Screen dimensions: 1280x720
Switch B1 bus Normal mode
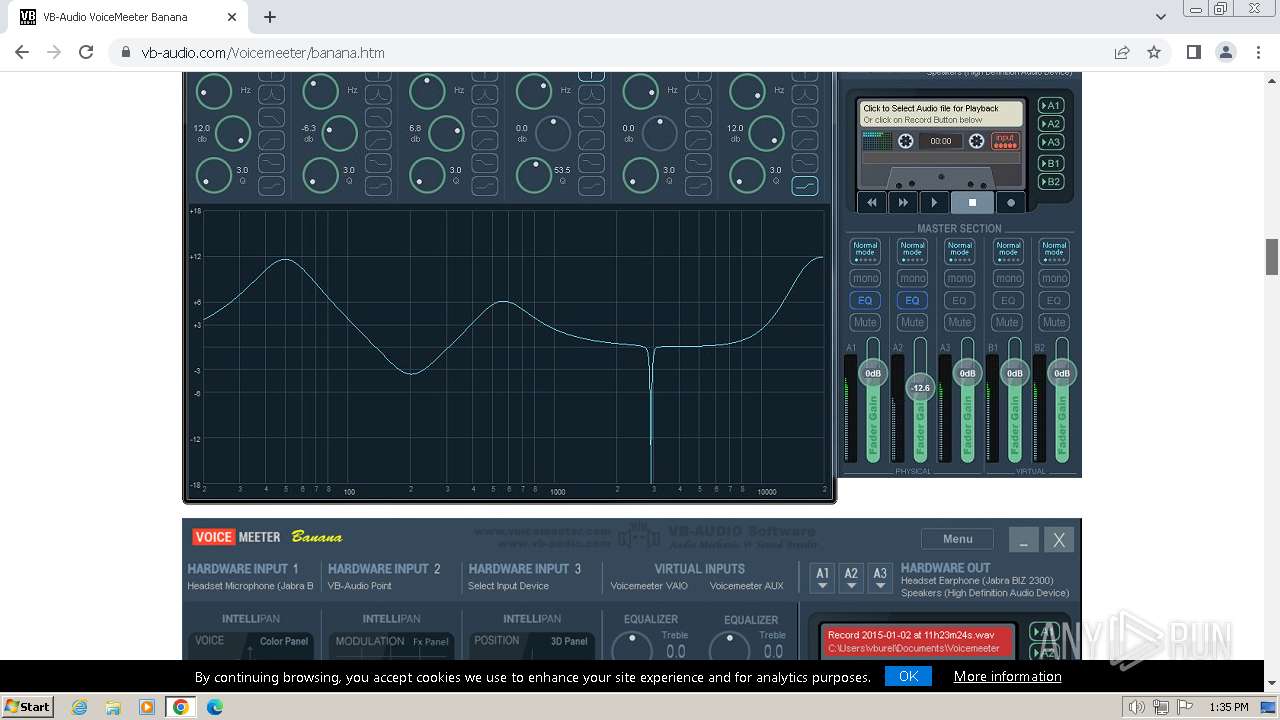(x=1008, y=251)
